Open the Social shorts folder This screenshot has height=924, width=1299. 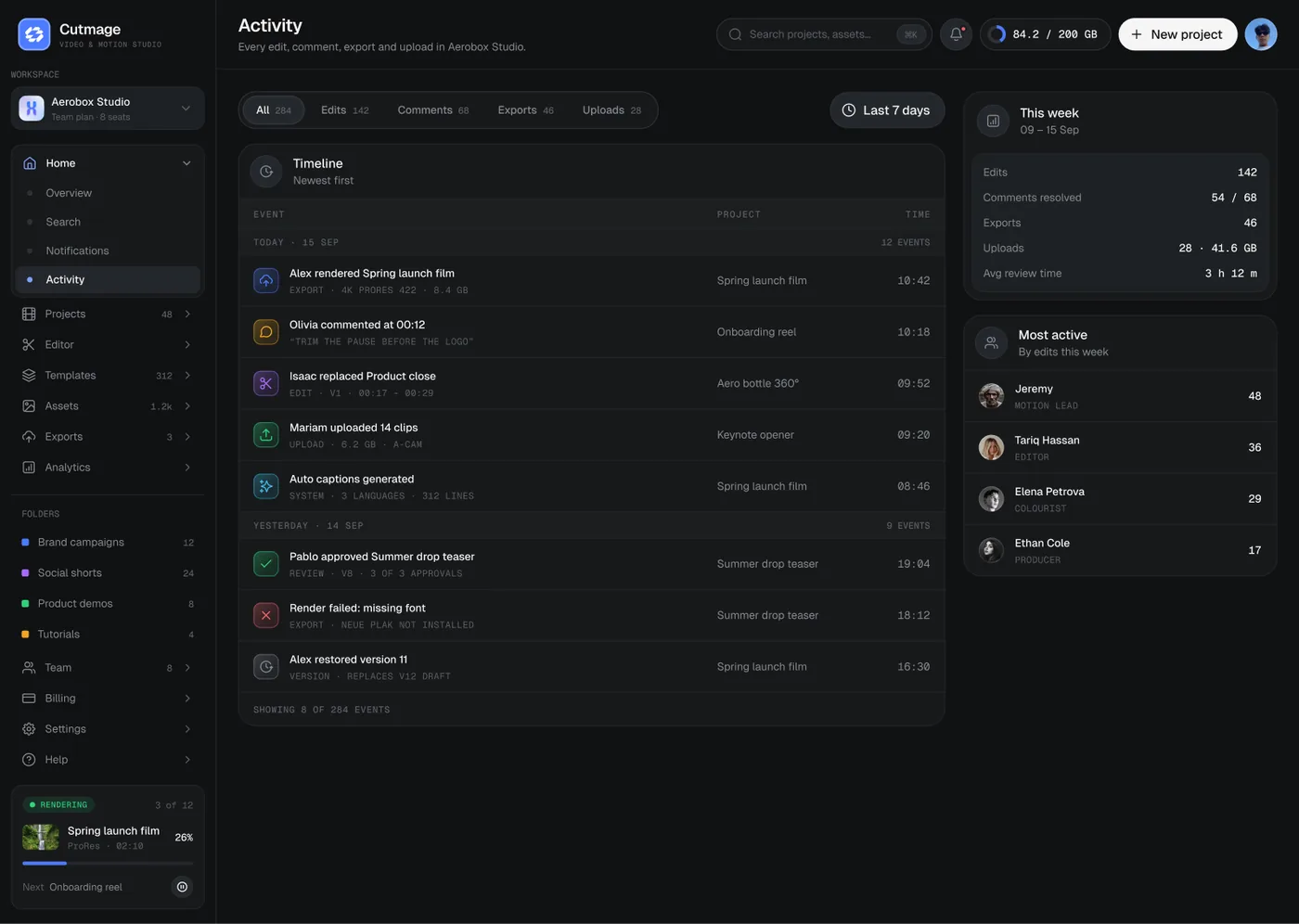coord(108,573)
